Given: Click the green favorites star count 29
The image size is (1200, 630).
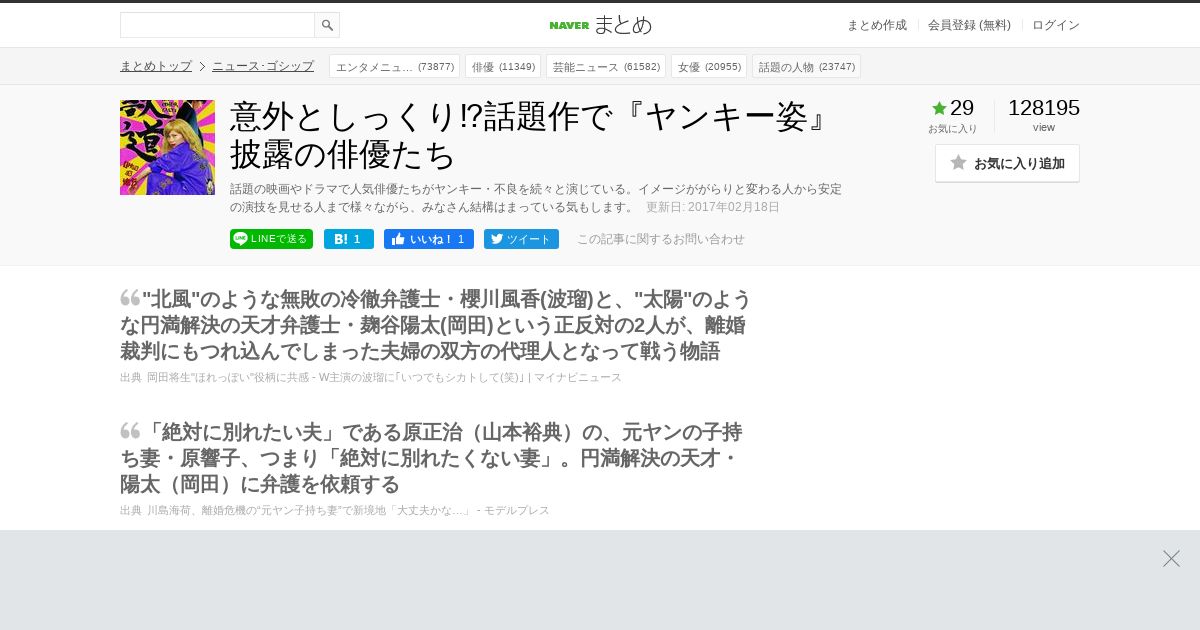Looking at the screenshot, I should tap(953, 108).
